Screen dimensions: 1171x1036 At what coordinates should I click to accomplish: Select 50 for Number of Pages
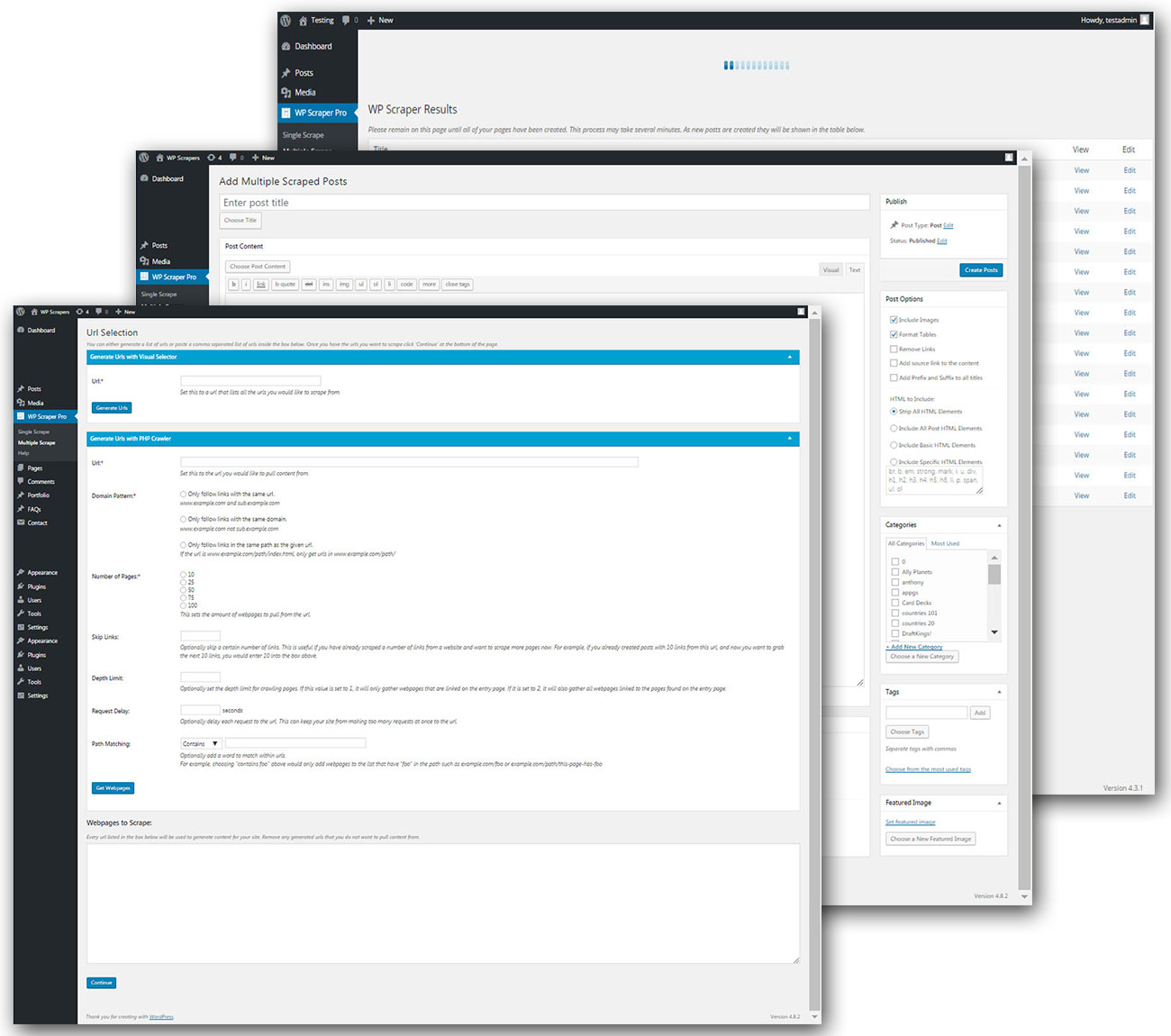(x=183, y=590)
